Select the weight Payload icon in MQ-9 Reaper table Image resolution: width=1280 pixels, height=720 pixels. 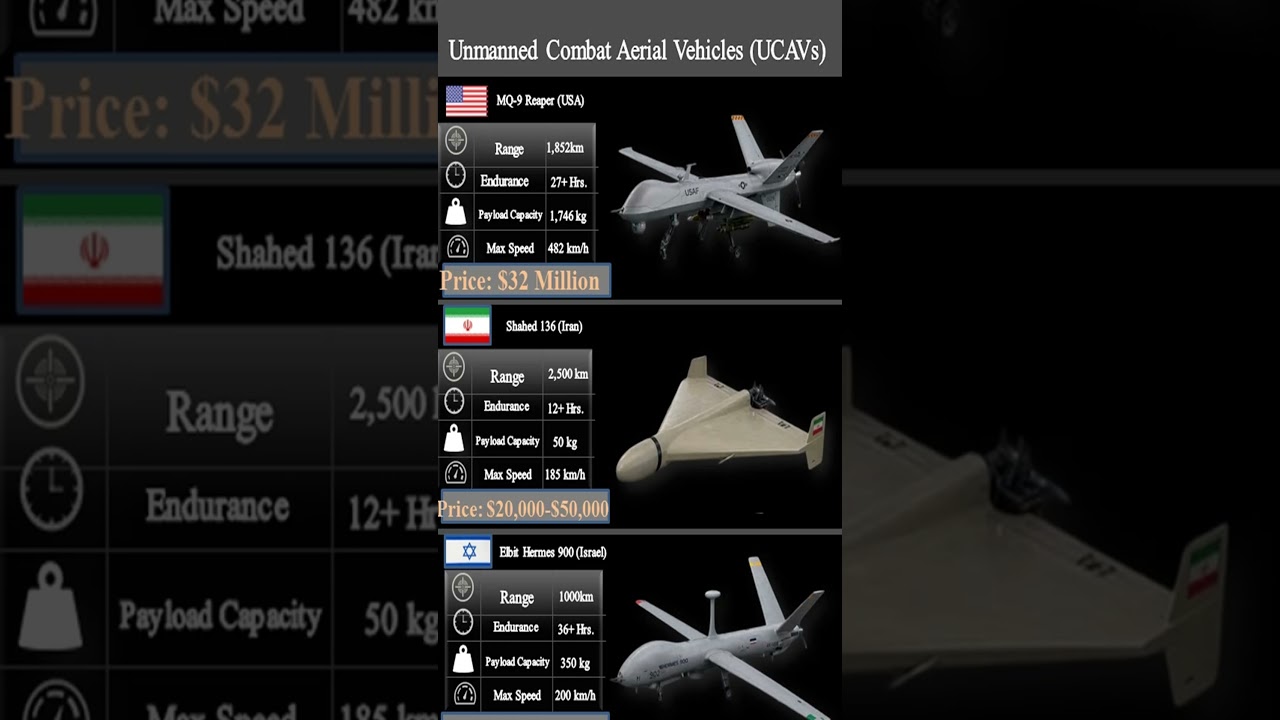456,212
